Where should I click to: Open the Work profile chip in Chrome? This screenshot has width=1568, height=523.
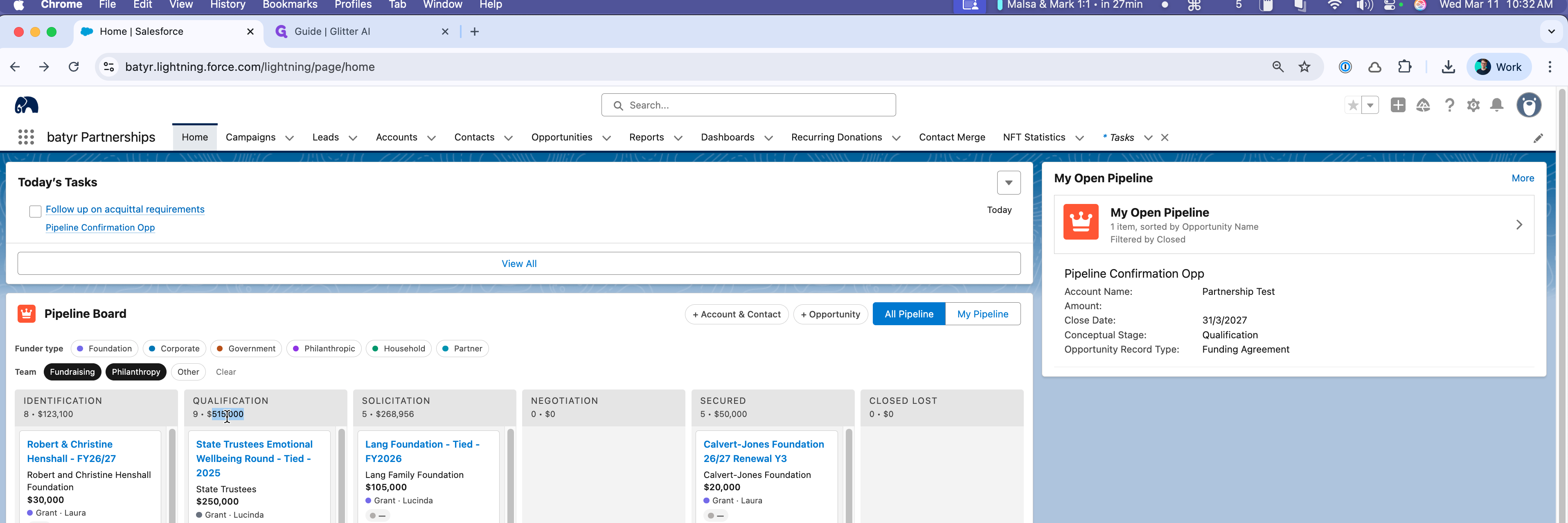(1499, 67)
